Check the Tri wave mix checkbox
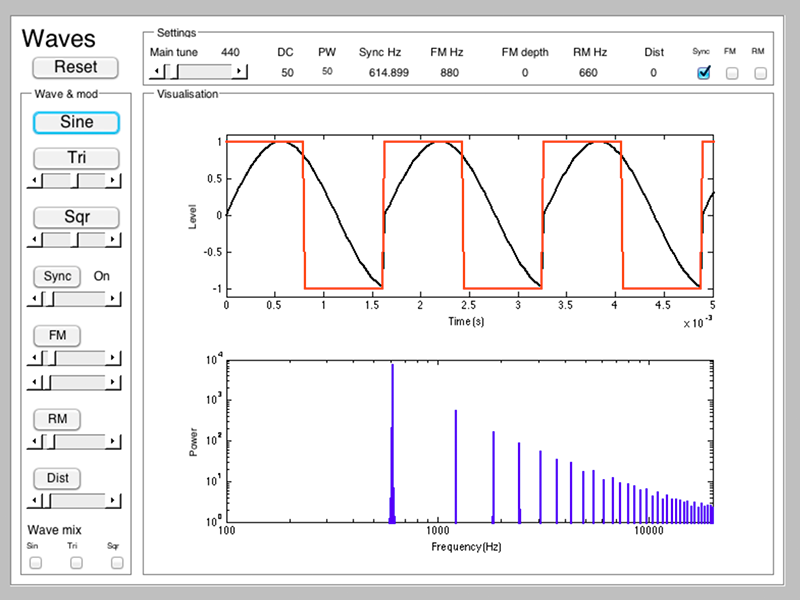 pos(76,563)
